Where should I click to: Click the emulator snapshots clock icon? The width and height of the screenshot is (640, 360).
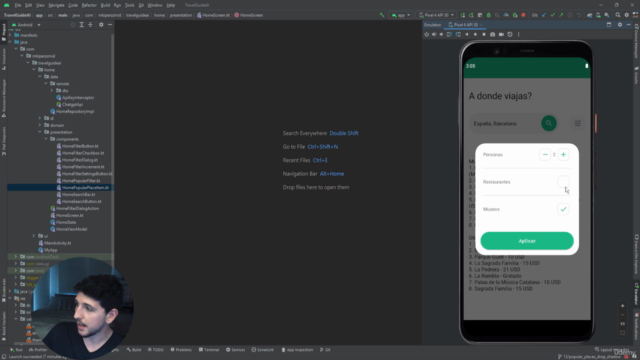(x=510, y=34)
